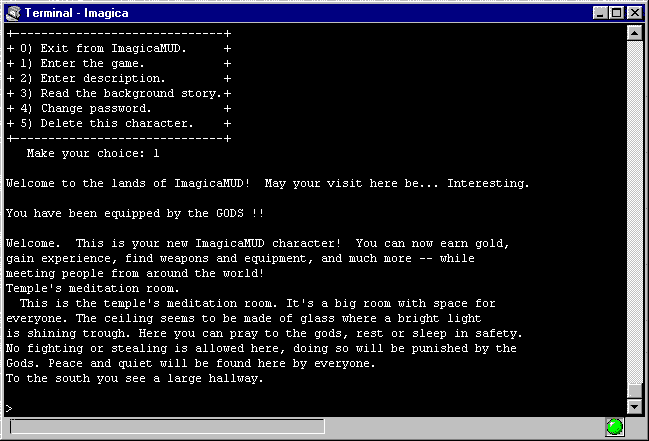Minimize the Terminal - Imagica window
The width and height of the screenshot is (649, 441).
point(600,12)
